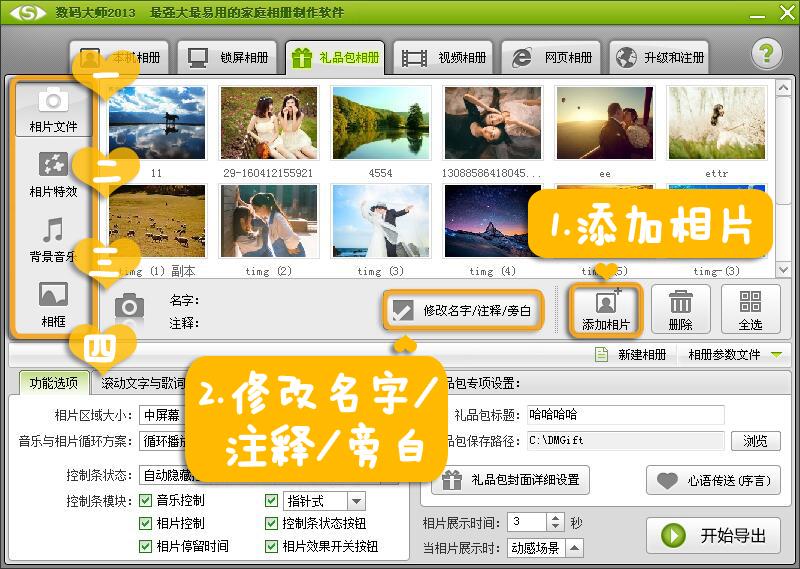Toggle 相片效果开关按钮 checkbox

click(271, 546)
